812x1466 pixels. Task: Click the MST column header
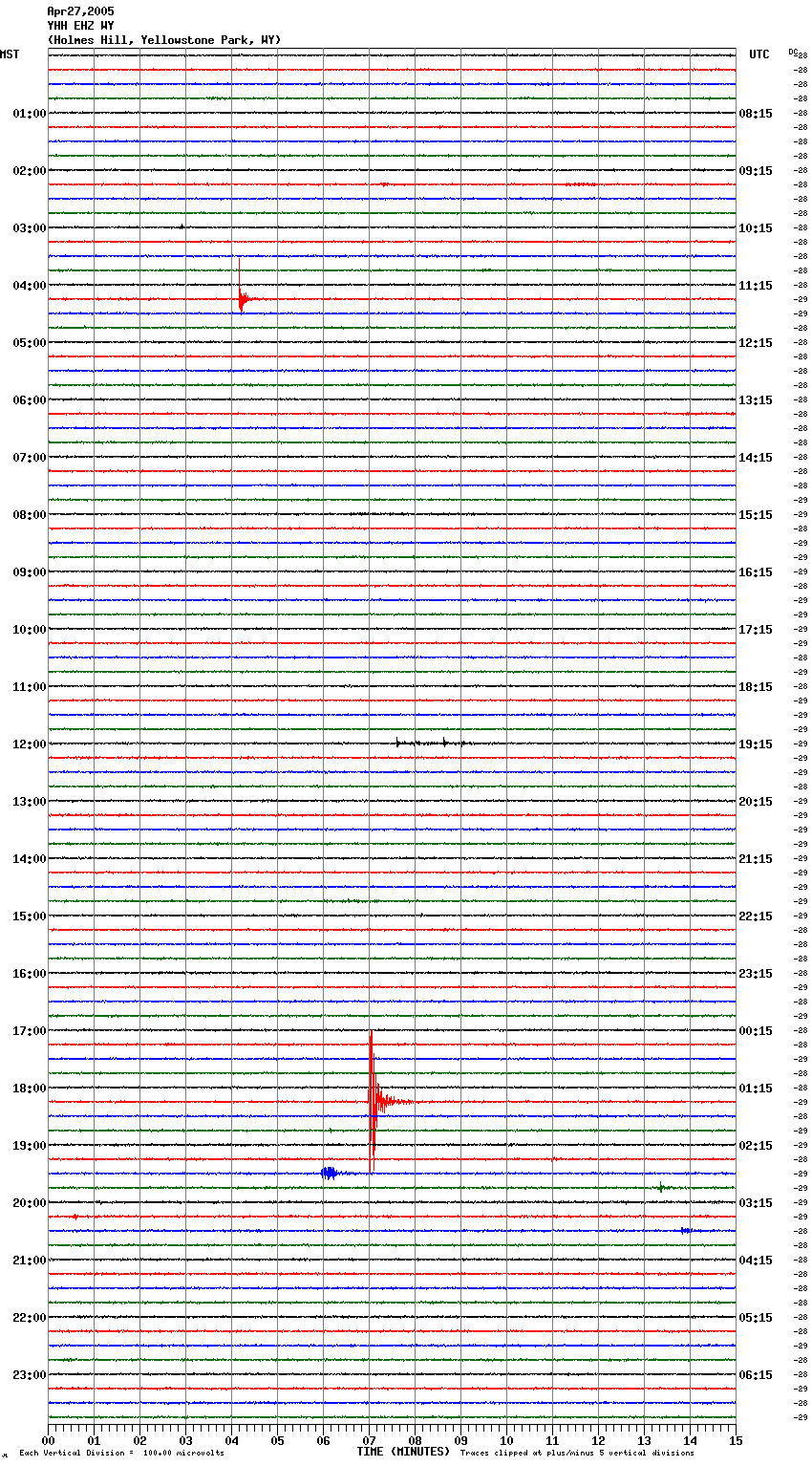click(x=10, y=54)
